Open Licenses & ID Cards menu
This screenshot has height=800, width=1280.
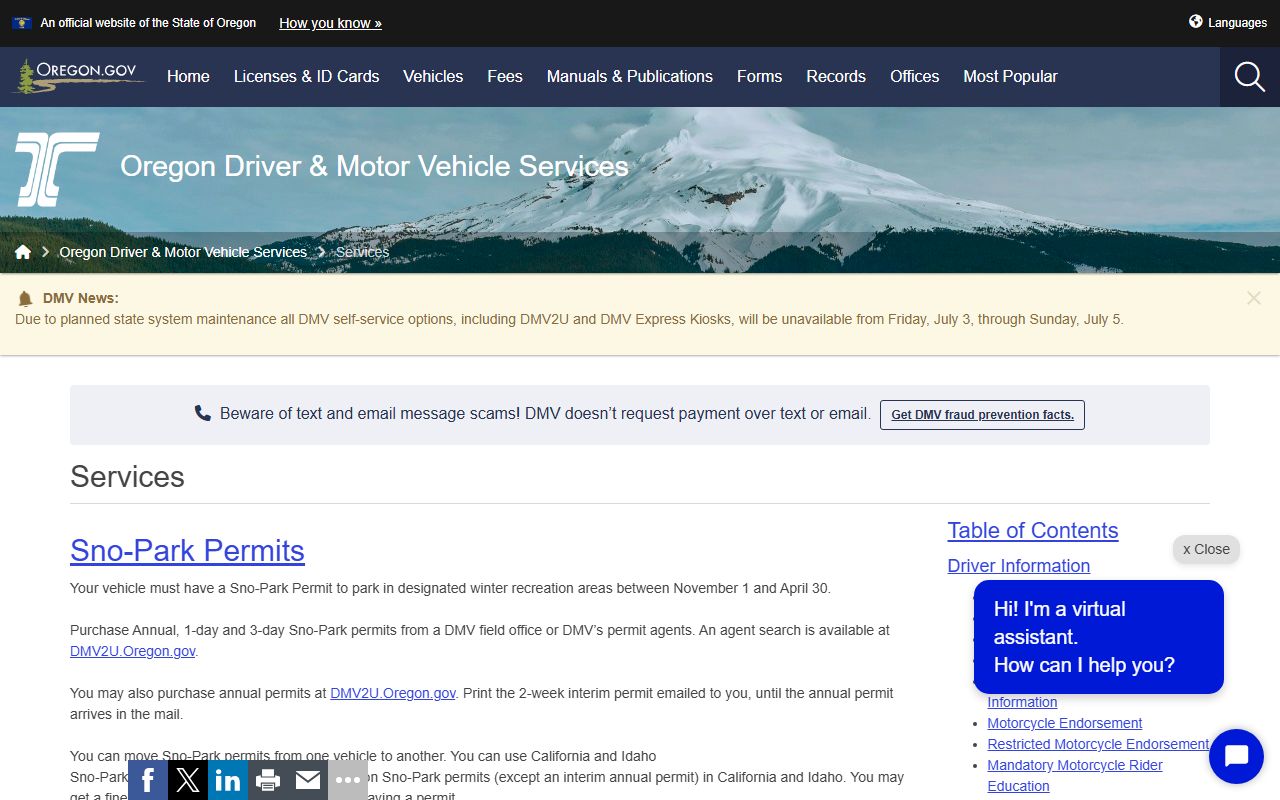306,77
